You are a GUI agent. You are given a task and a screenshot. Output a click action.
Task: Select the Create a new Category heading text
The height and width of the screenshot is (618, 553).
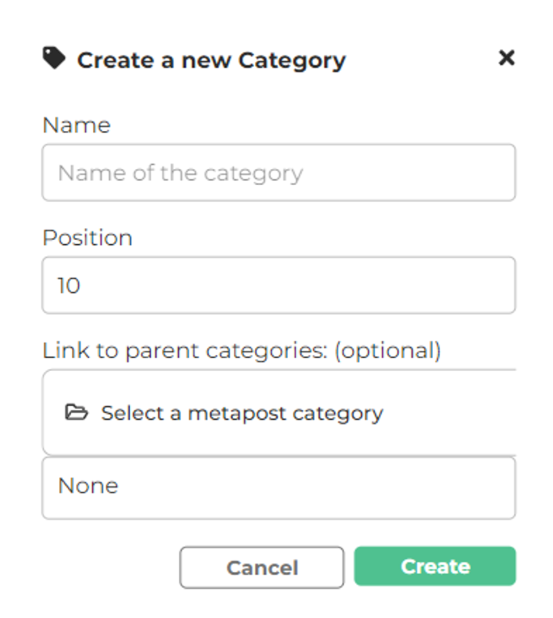(x=211, y=60)
